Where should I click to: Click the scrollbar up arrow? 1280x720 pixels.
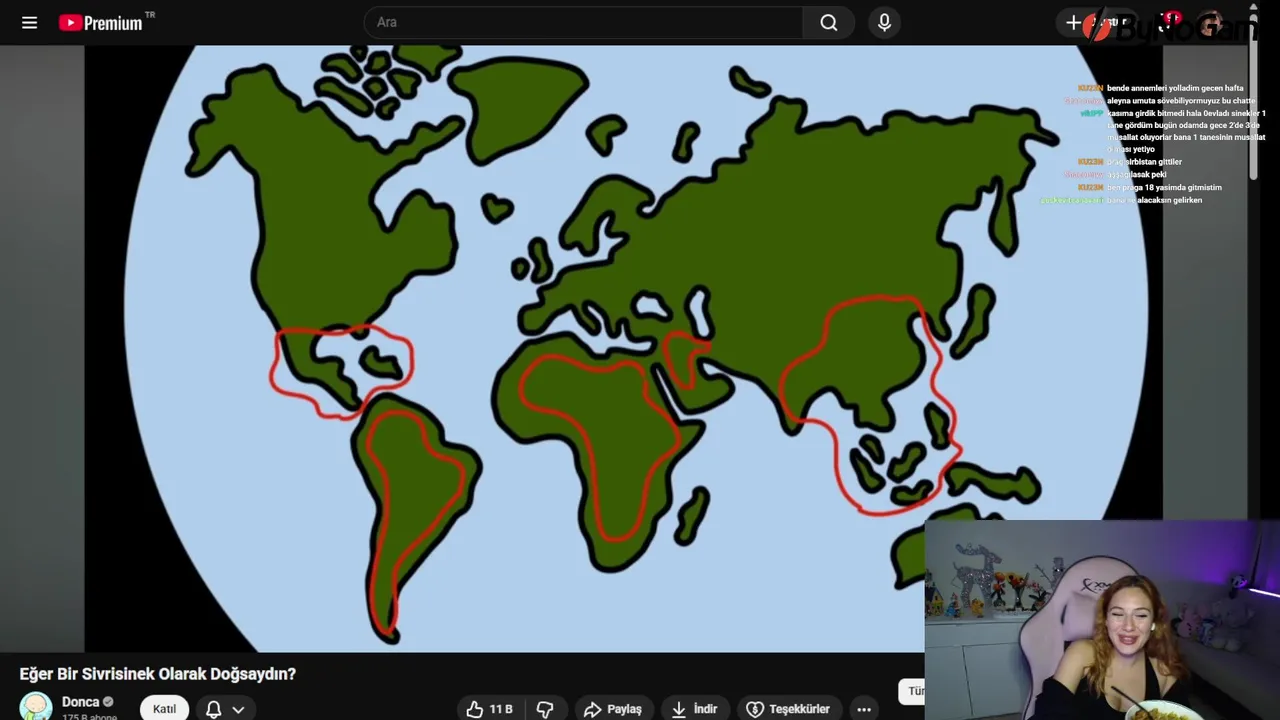pyautogui.click(x=1254, y=6)
